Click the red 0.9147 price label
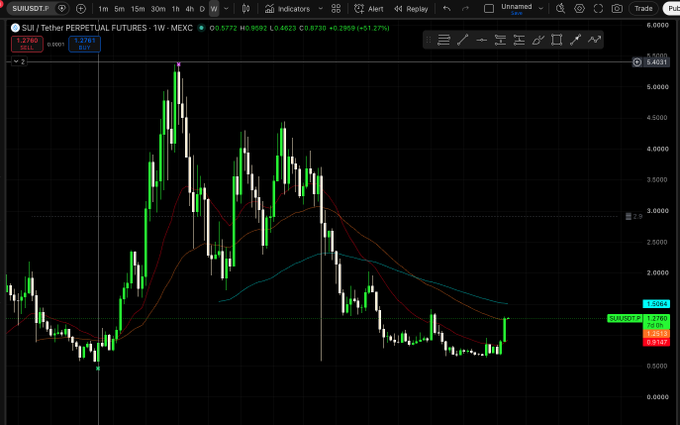This screenshot has height=425, width=680. point(657,342)
